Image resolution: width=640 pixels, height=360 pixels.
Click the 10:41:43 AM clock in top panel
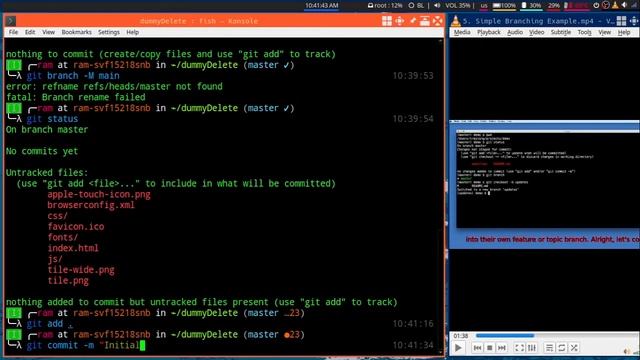322,5
